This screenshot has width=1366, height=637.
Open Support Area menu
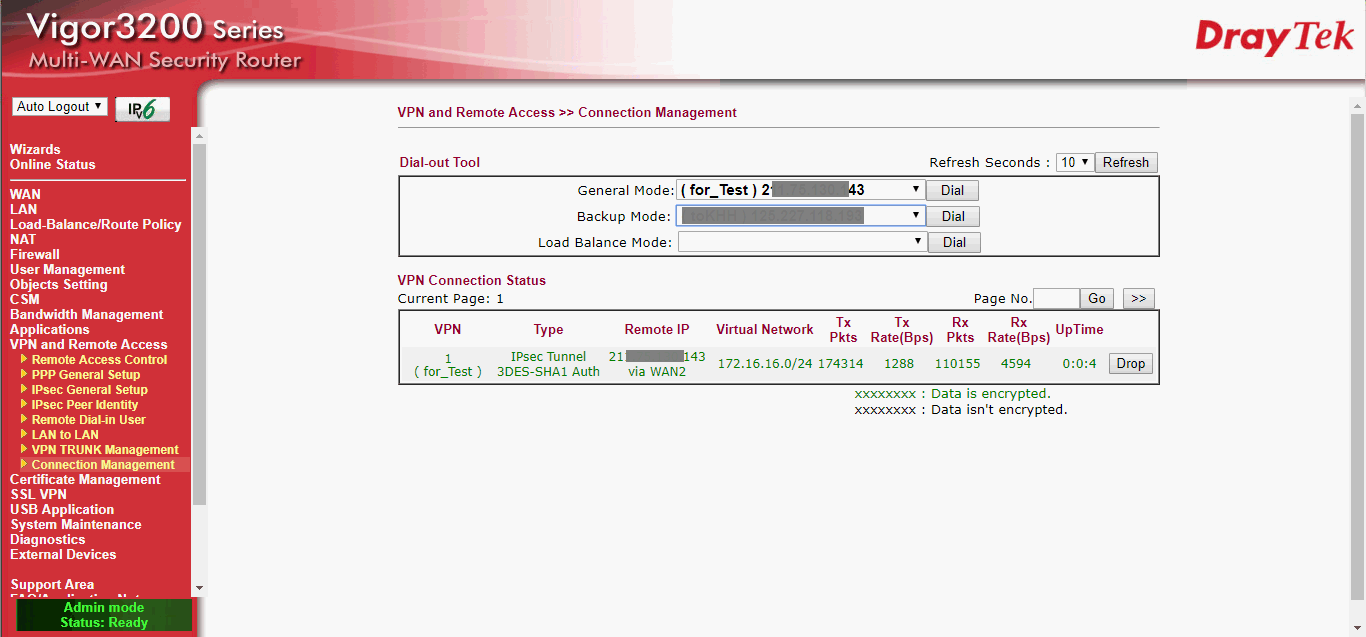pos(52,584)
